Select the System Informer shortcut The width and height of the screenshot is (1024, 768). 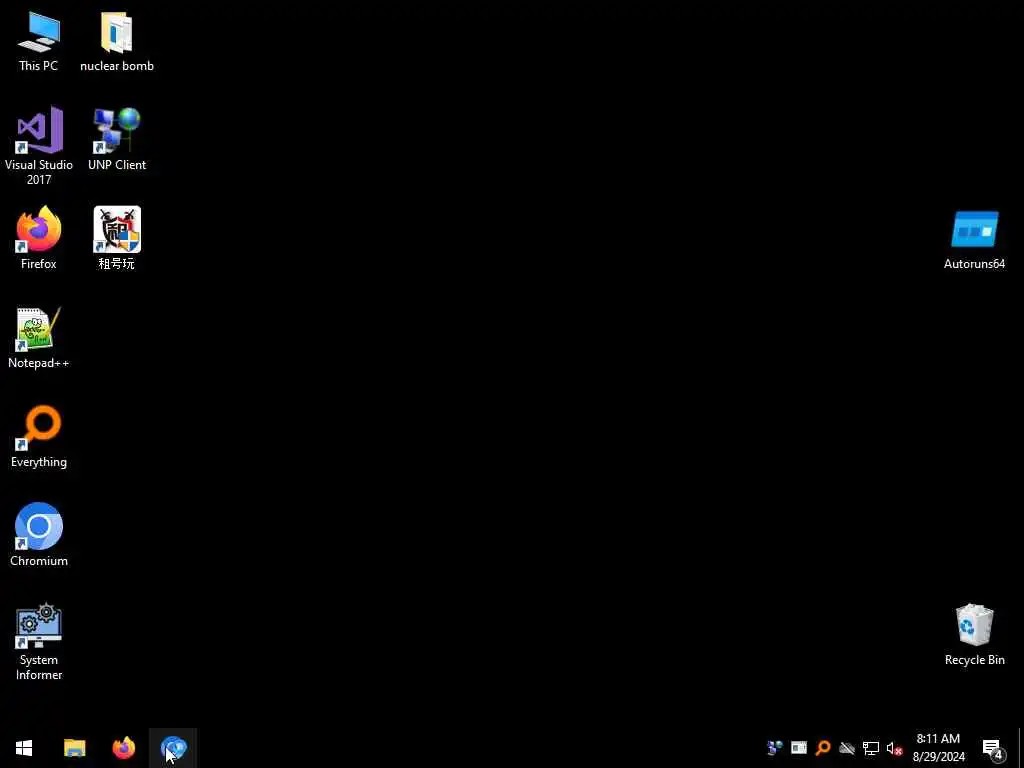click(39, 642)
